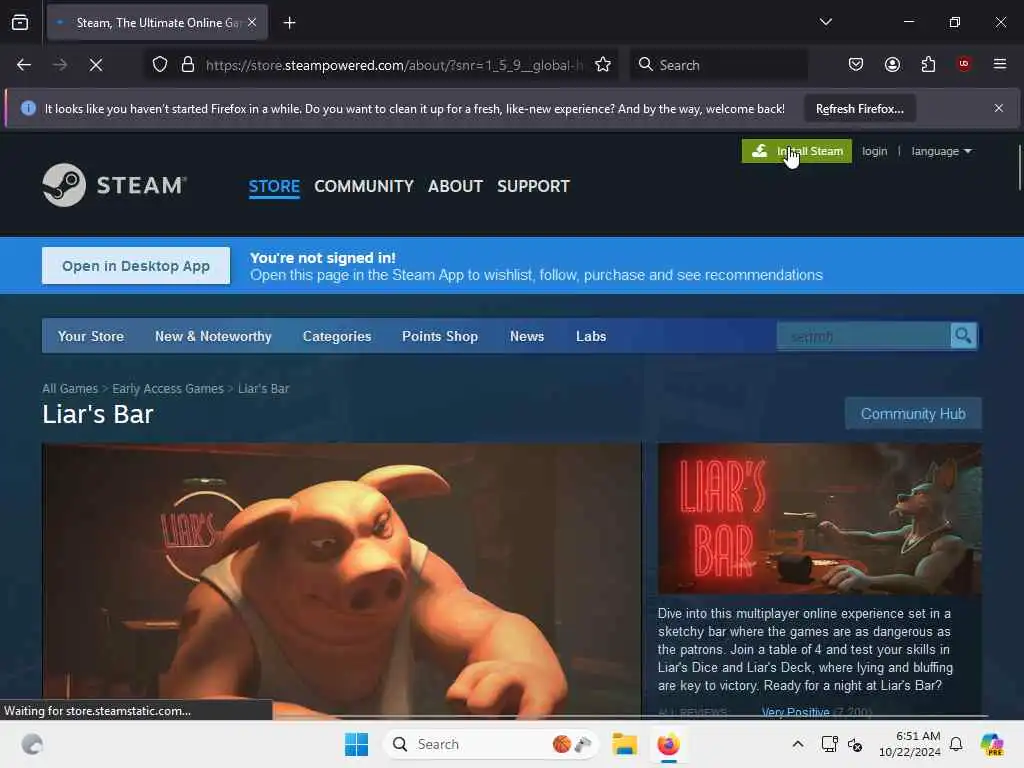Close the Steam tab
Viewport: 1024px width, 768px height.
252,22
